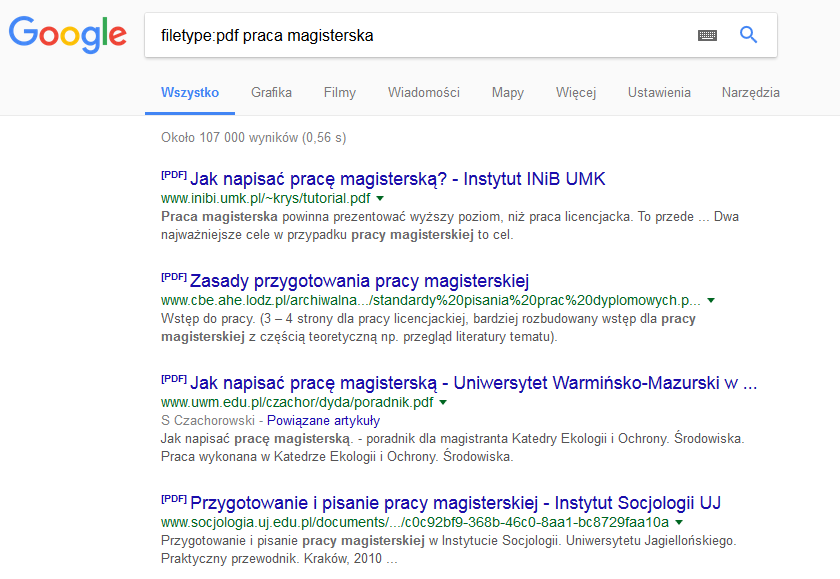Click the 'Powiązane artykuły' link
This screenshot has width=840, height=579.
[323, 420]
